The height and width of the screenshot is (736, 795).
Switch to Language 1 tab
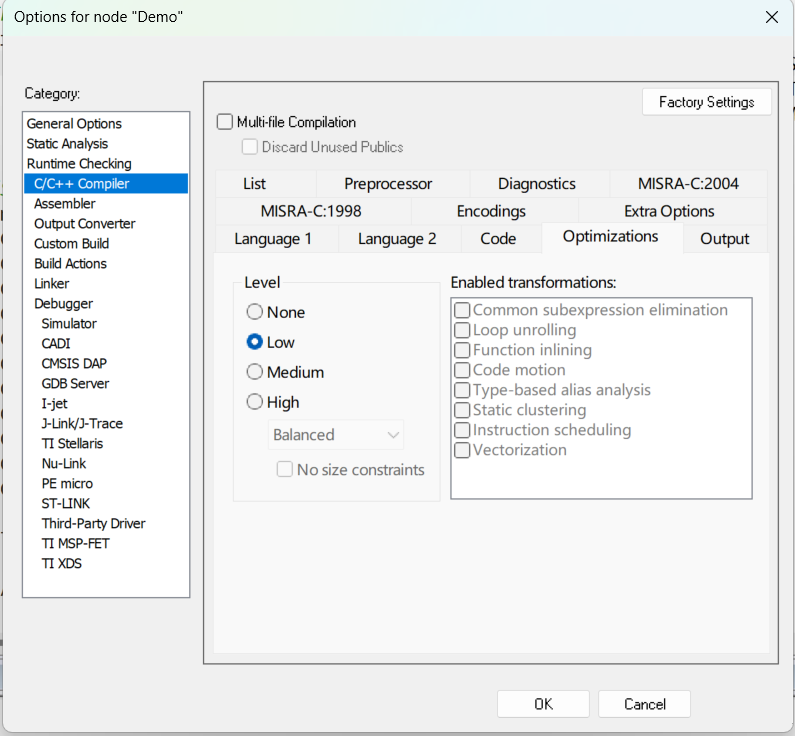(276, 239)
